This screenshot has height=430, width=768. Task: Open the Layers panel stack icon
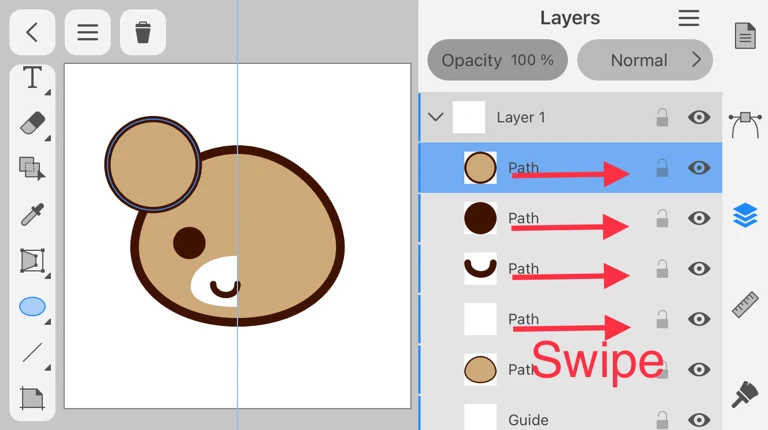[x=745, y=215]
